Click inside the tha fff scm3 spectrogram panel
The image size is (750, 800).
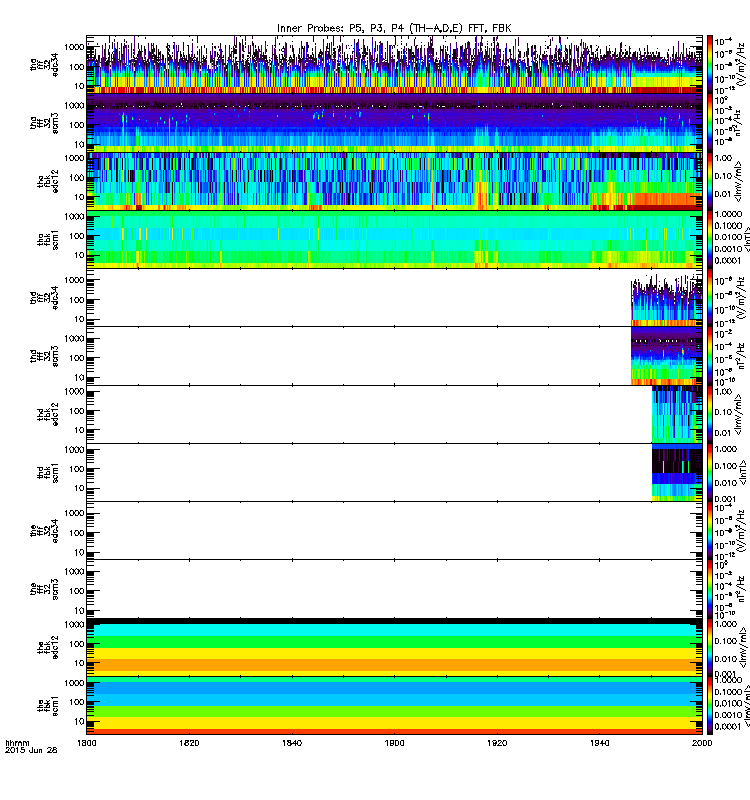pyautogui.click(x=394, y=123)
